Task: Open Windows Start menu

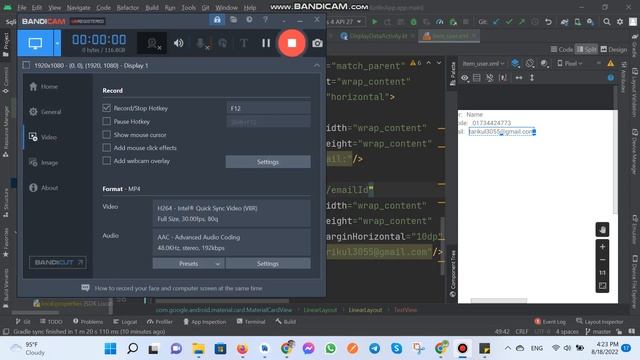Action: click(110, 349)
